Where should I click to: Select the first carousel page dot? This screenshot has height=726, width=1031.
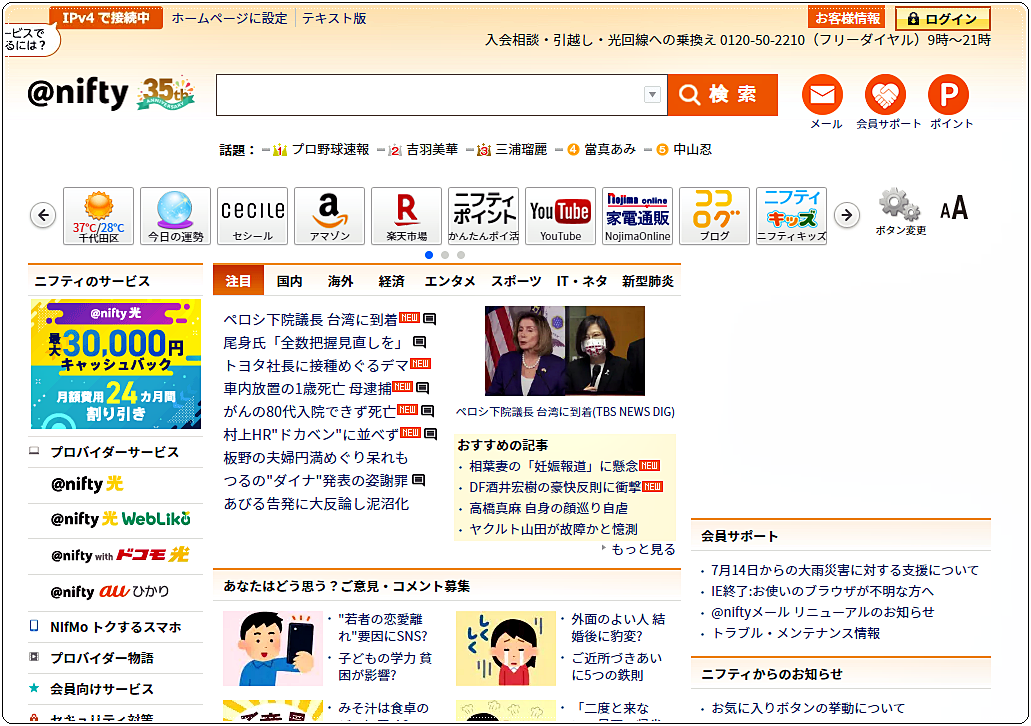click(x=429, y=254)
